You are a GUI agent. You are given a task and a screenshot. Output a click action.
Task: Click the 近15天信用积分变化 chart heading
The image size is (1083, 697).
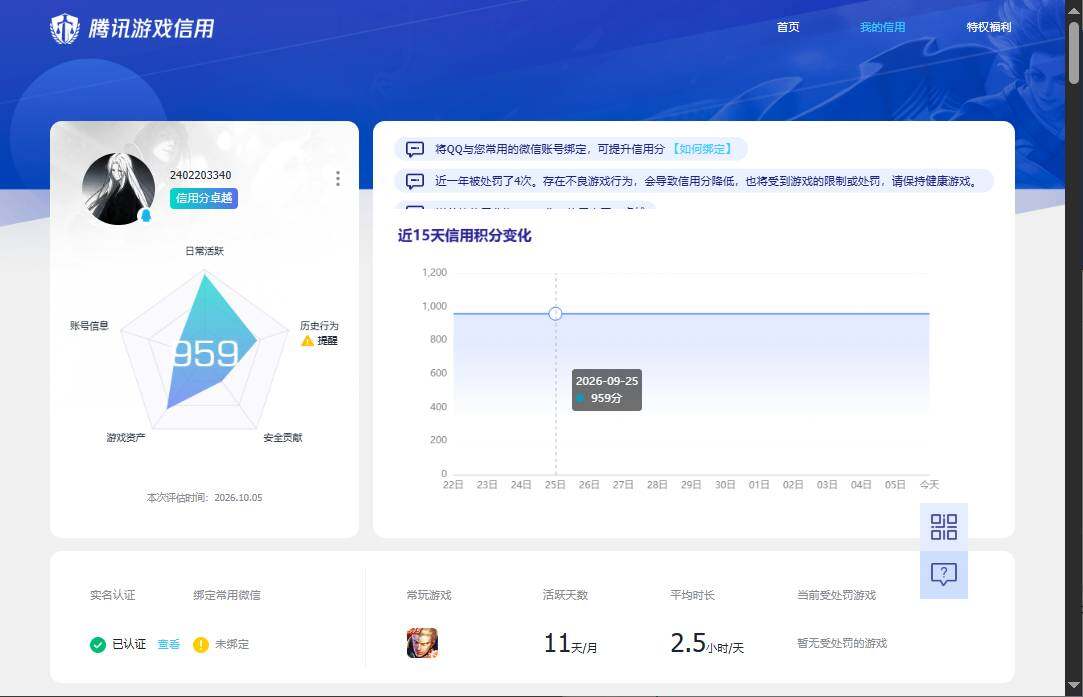464,236
